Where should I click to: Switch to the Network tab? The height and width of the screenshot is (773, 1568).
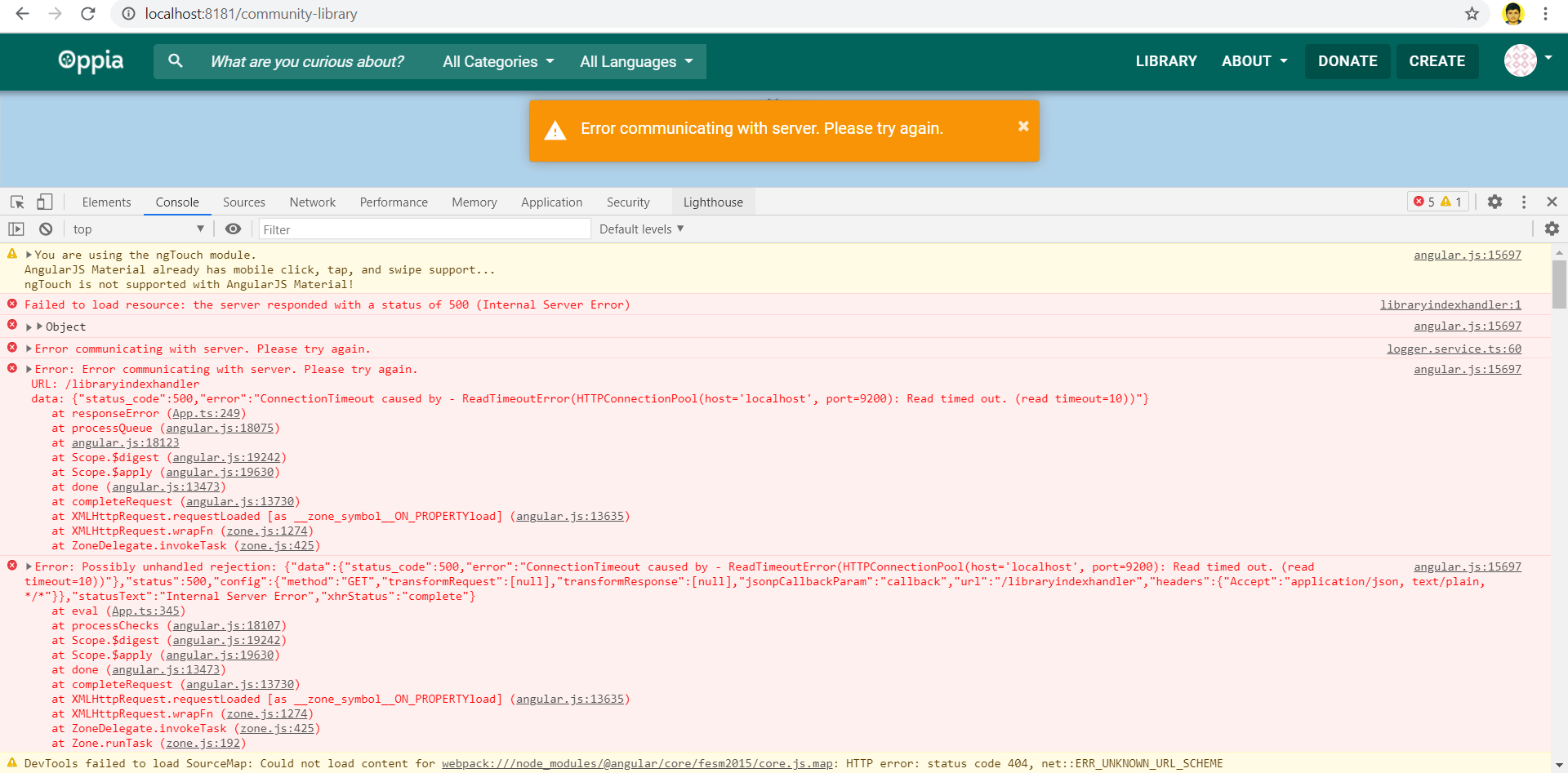(x=312, y=202)
